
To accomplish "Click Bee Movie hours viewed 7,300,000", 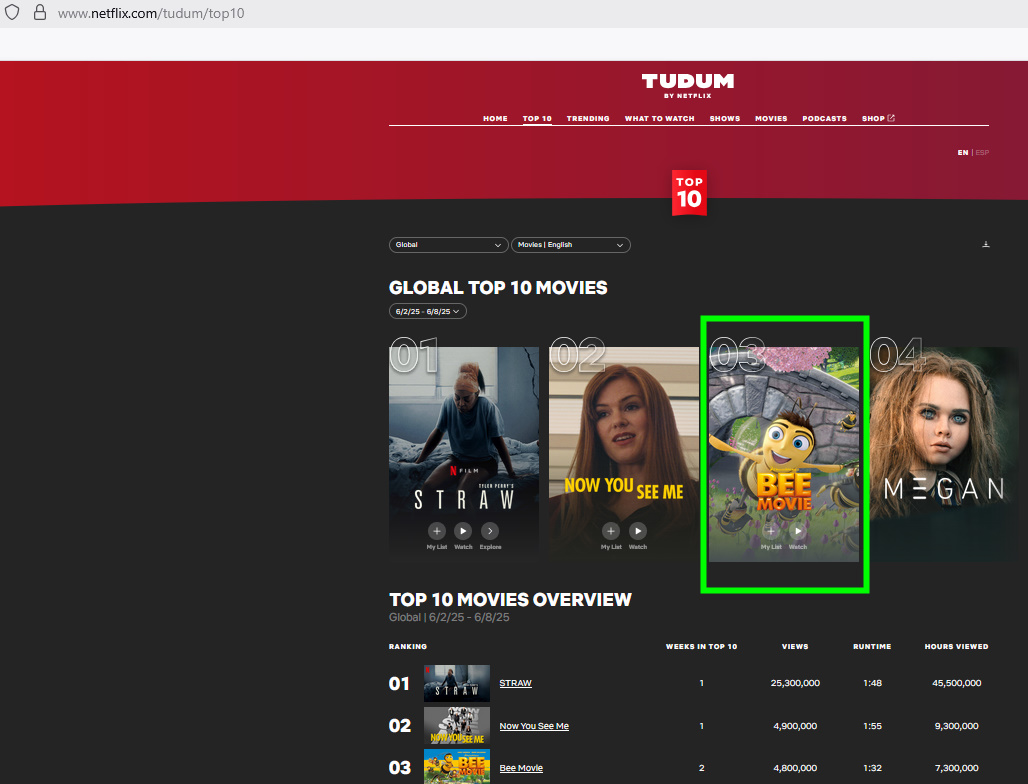I will tap(957, 768).
